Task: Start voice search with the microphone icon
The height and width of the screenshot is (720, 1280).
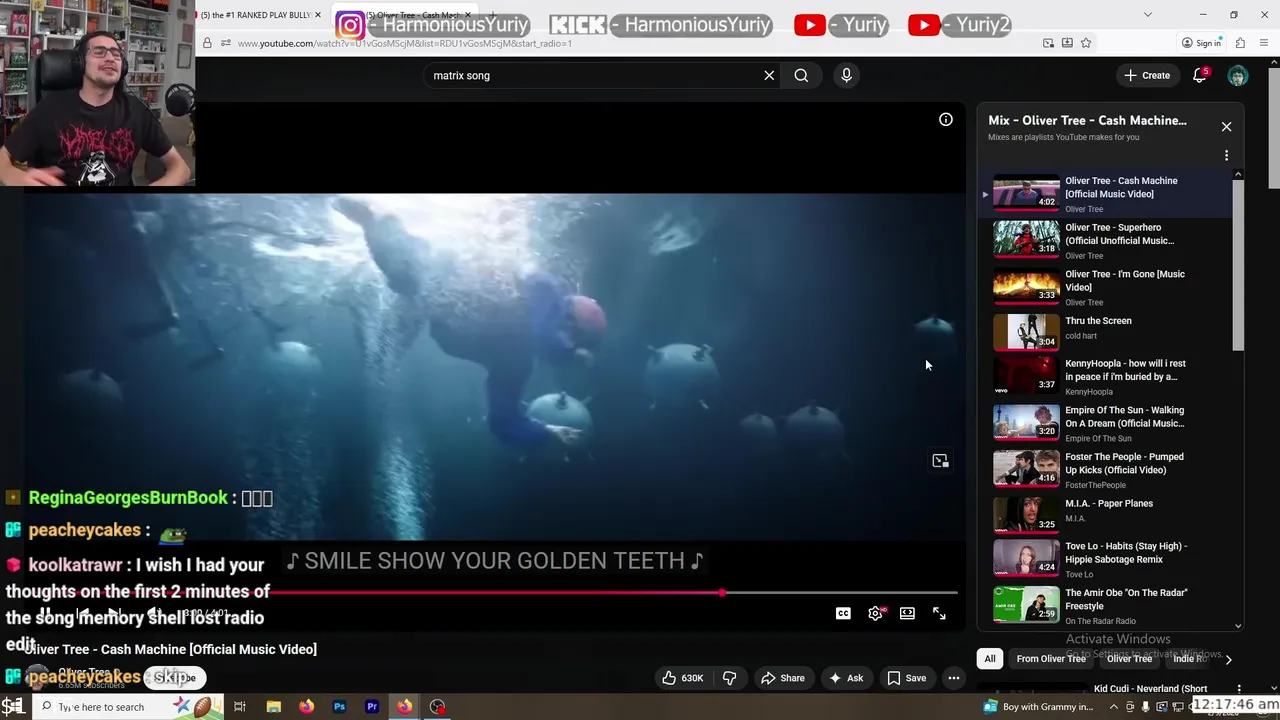Action: tap(846, 75)
